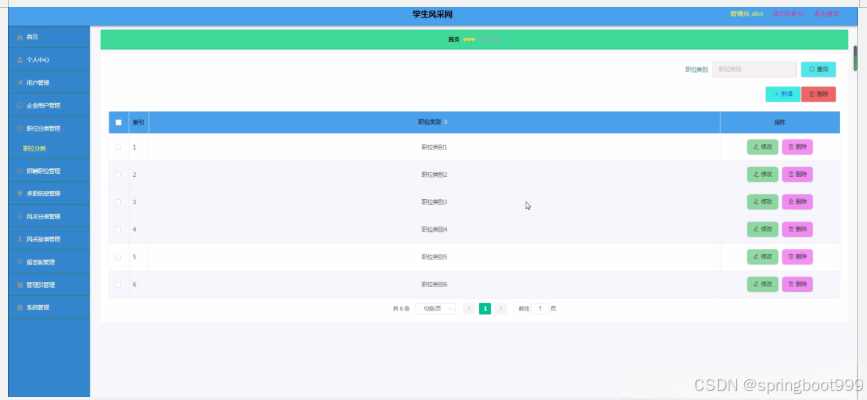Click the 职位类别3 table cell
The image size is (867, 400).
pyautogui.click(x=434, y=202)
